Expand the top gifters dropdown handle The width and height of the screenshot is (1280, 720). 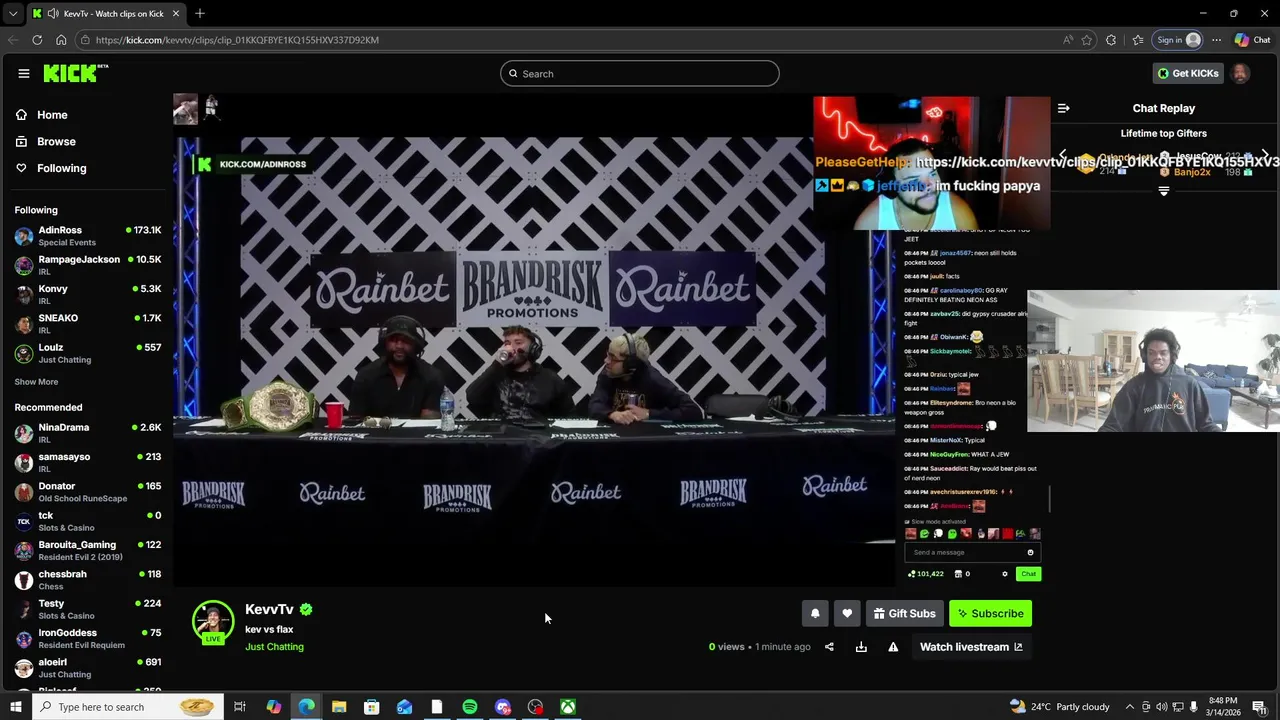pos(1163,191)
